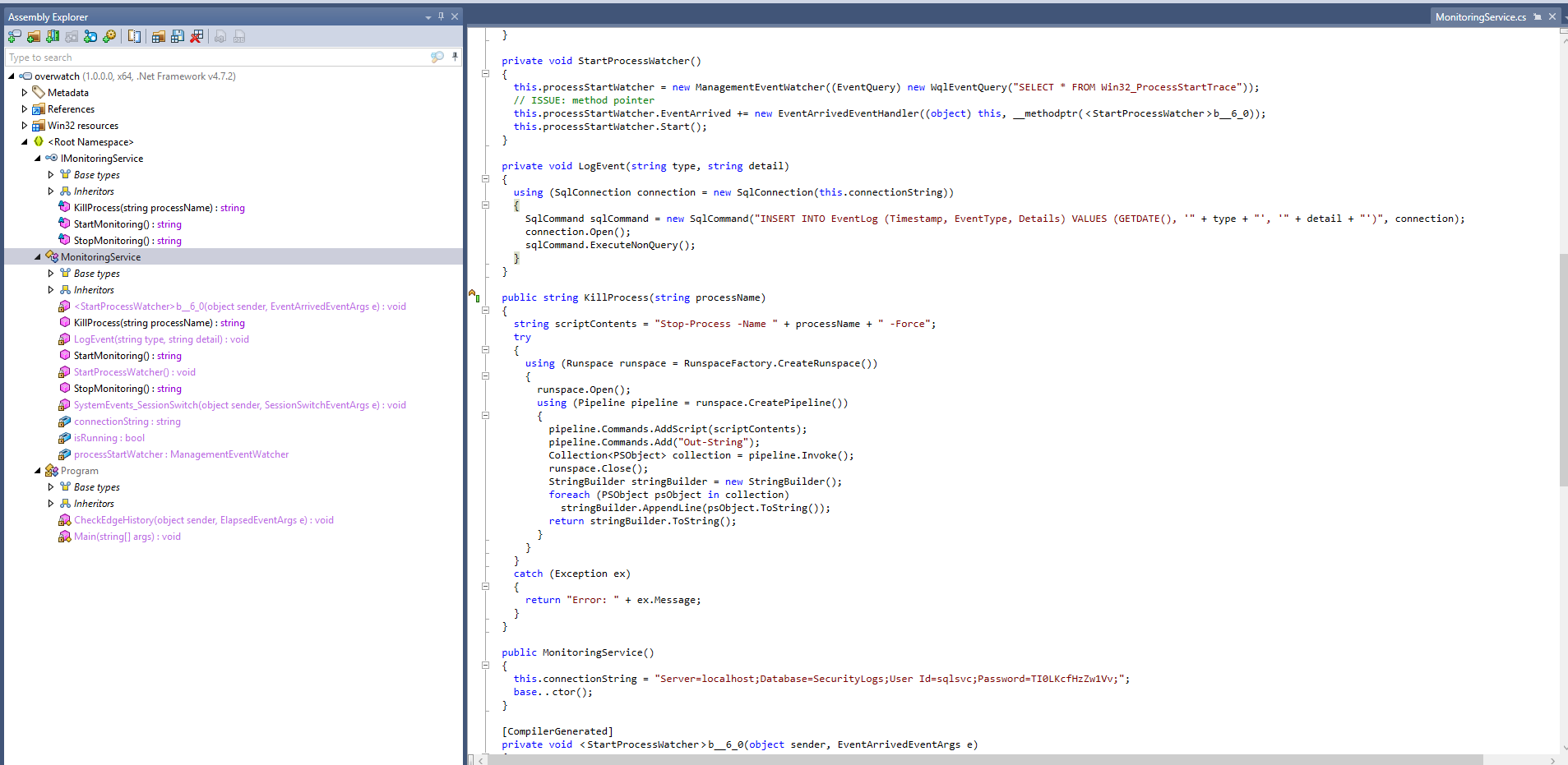Viewport: 1568px width, 765px height.
Task: Collapse the overwatch assembly node
Action: click(x=12, y=76)
